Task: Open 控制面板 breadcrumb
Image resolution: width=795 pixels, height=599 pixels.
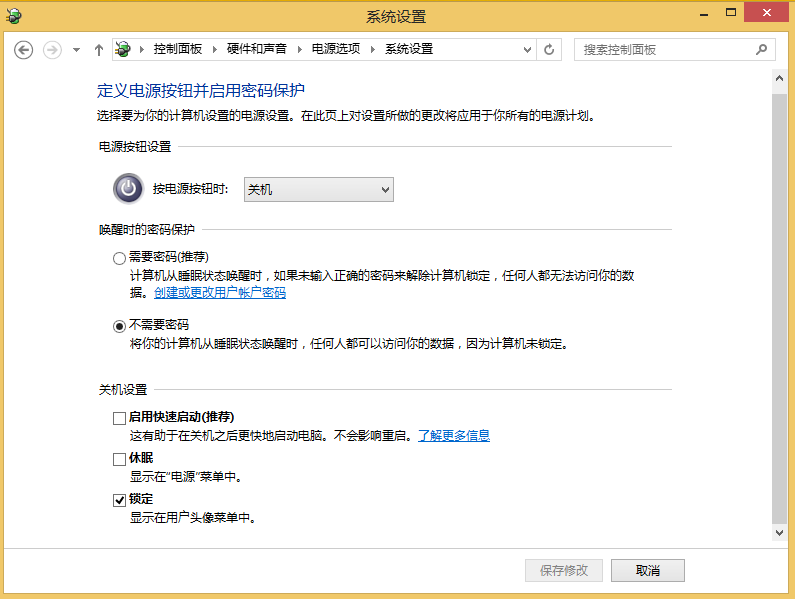Action: point(178,49)
